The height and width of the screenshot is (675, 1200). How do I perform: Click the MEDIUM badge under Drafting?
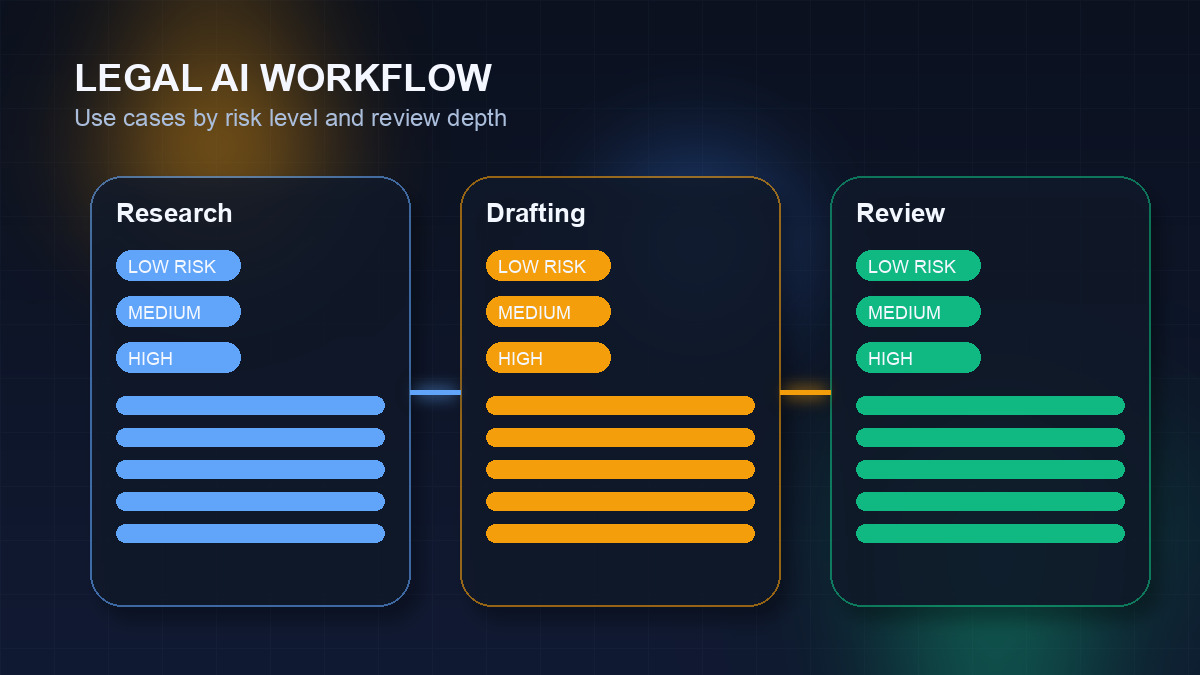(548, 311)
